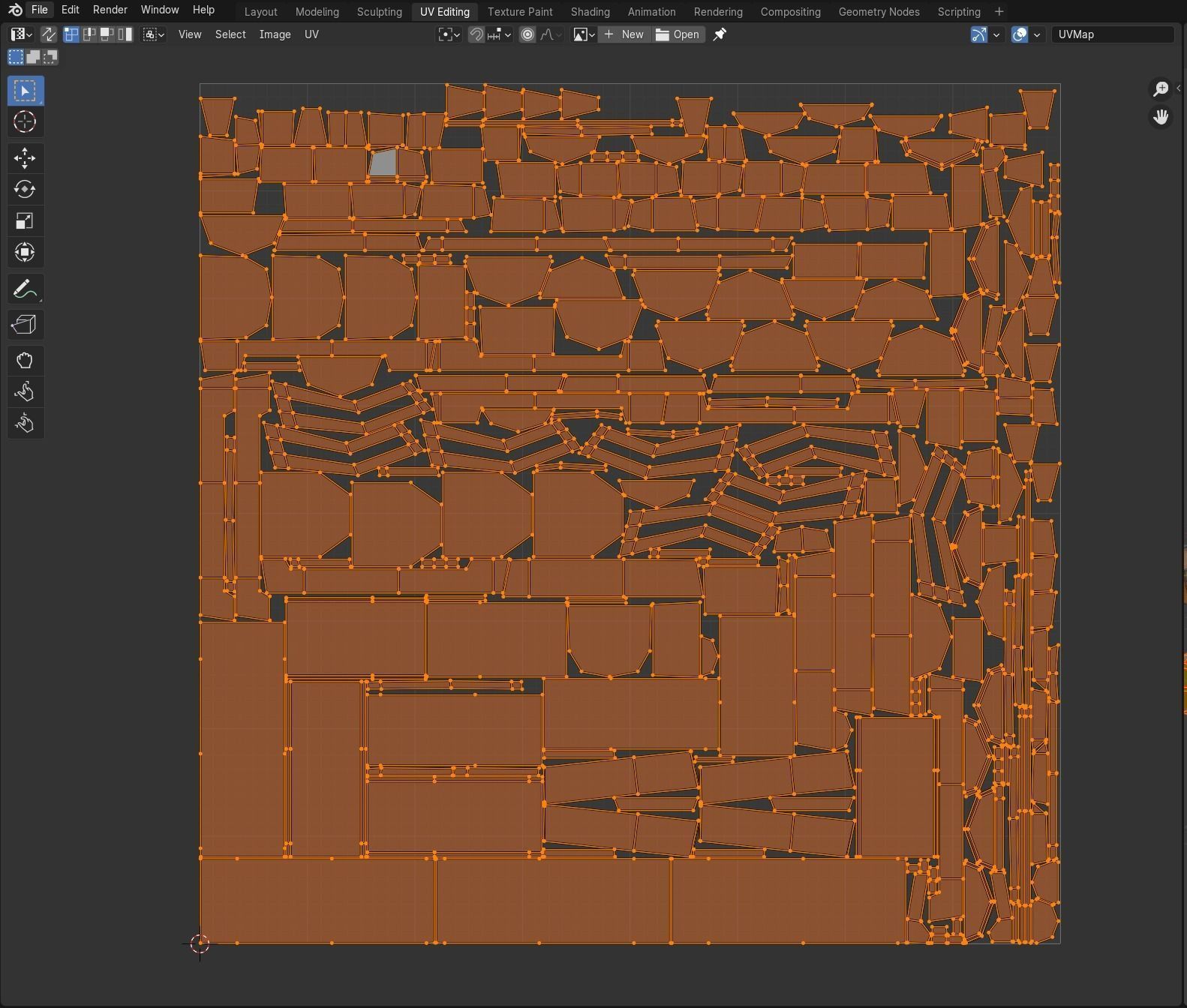Switch to the Animation workspace tab
Screen dimensions: 1187x1008
(651, 12)
